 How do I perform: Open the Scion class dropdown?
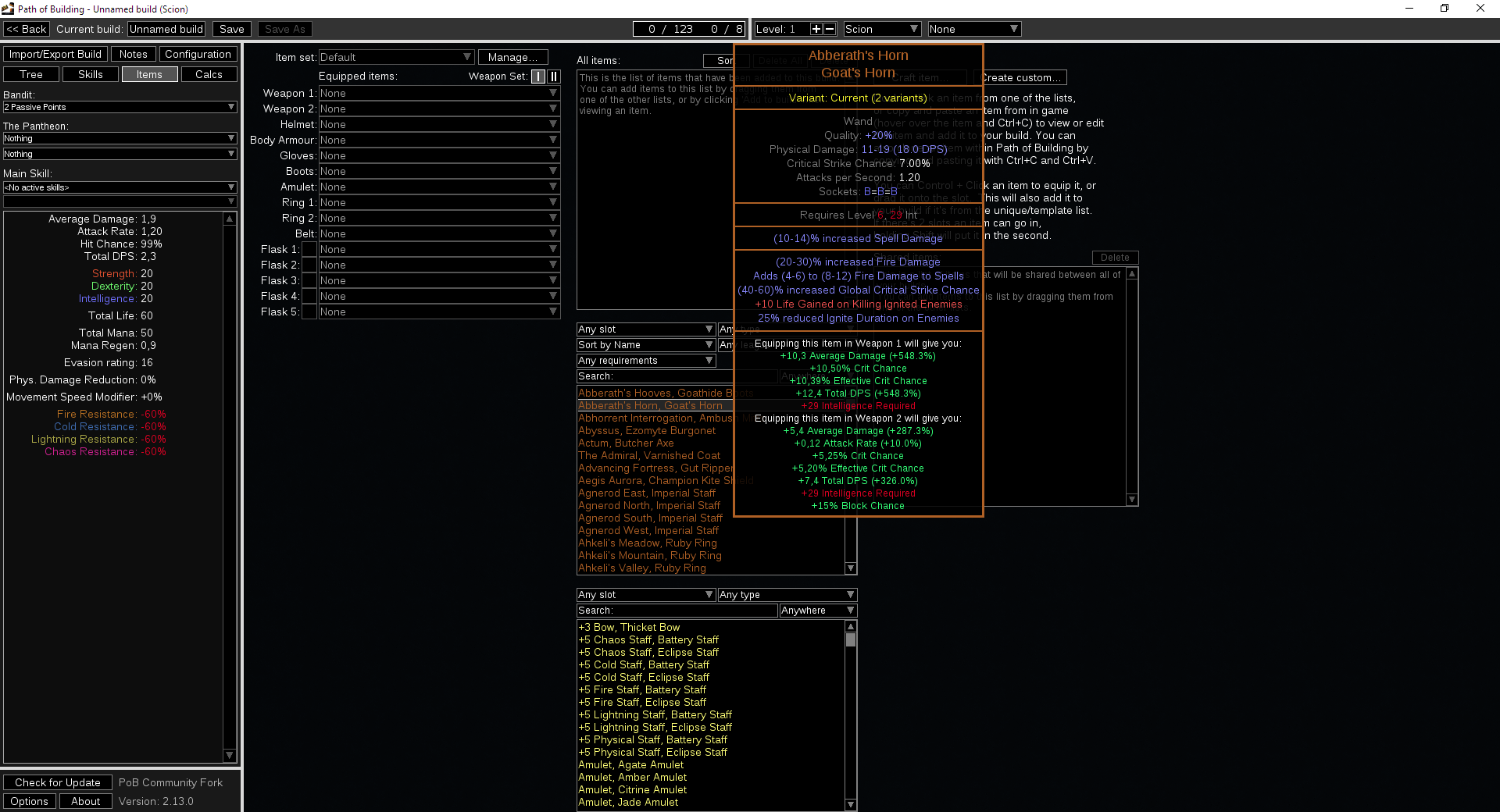point(882,29)
